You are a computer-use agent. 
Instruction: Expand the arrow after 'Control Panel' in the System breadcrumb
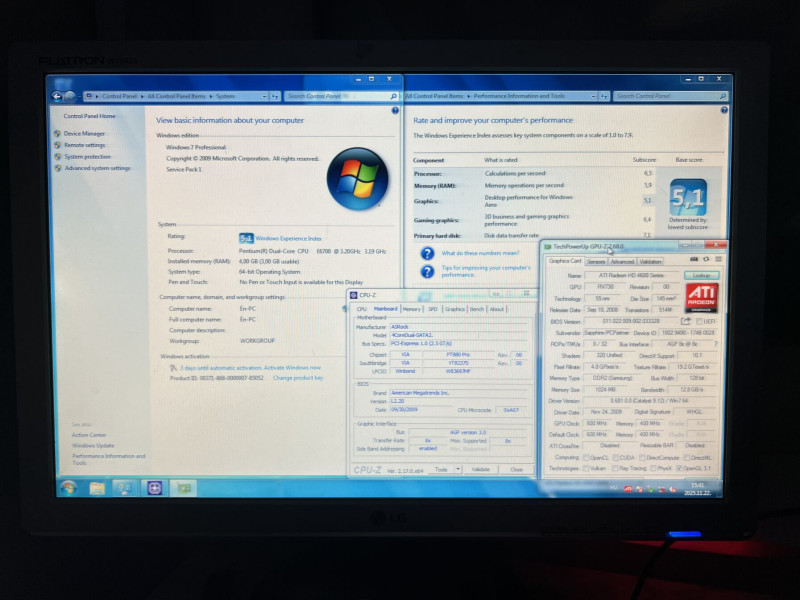click(x=142, y=96)
